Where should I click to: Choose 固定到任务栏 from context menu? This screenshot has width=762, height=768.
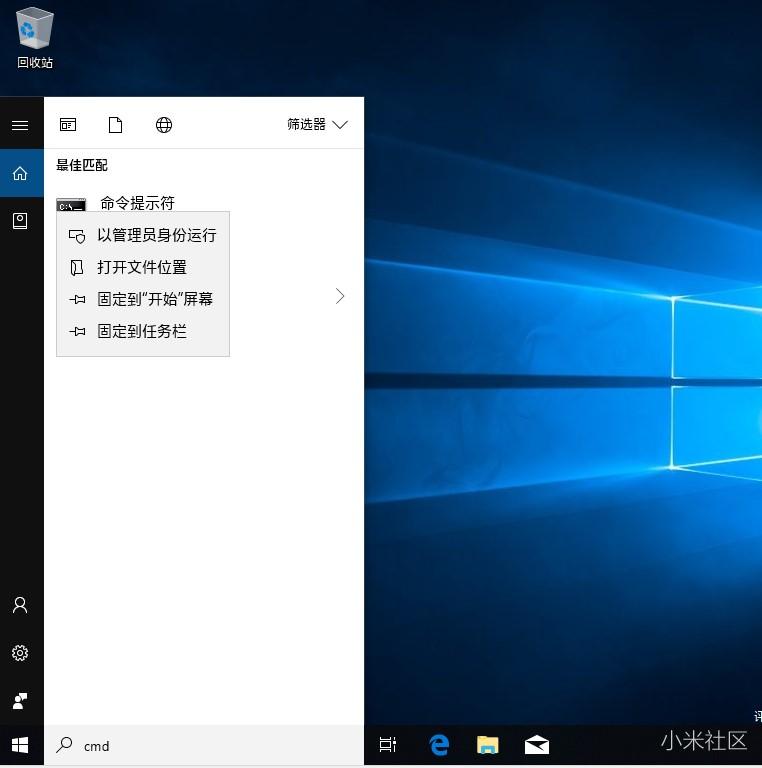[x=143, y=332]
